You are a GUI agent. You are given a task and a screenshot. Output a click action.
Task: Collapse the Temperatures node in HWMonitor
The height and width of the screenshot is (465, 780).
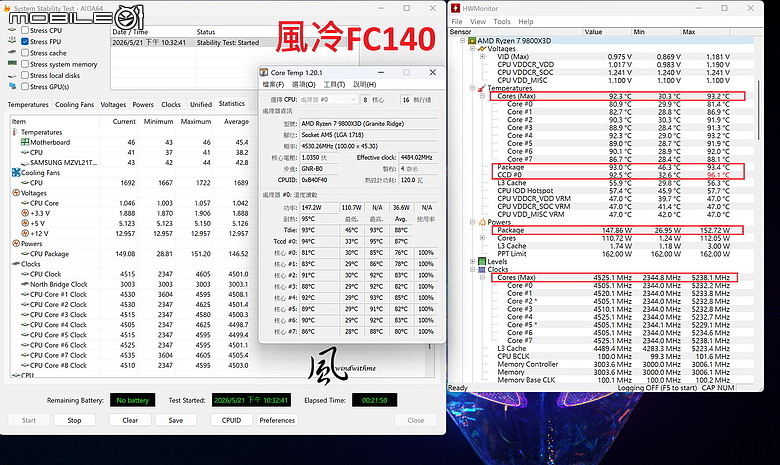[473, 88]
